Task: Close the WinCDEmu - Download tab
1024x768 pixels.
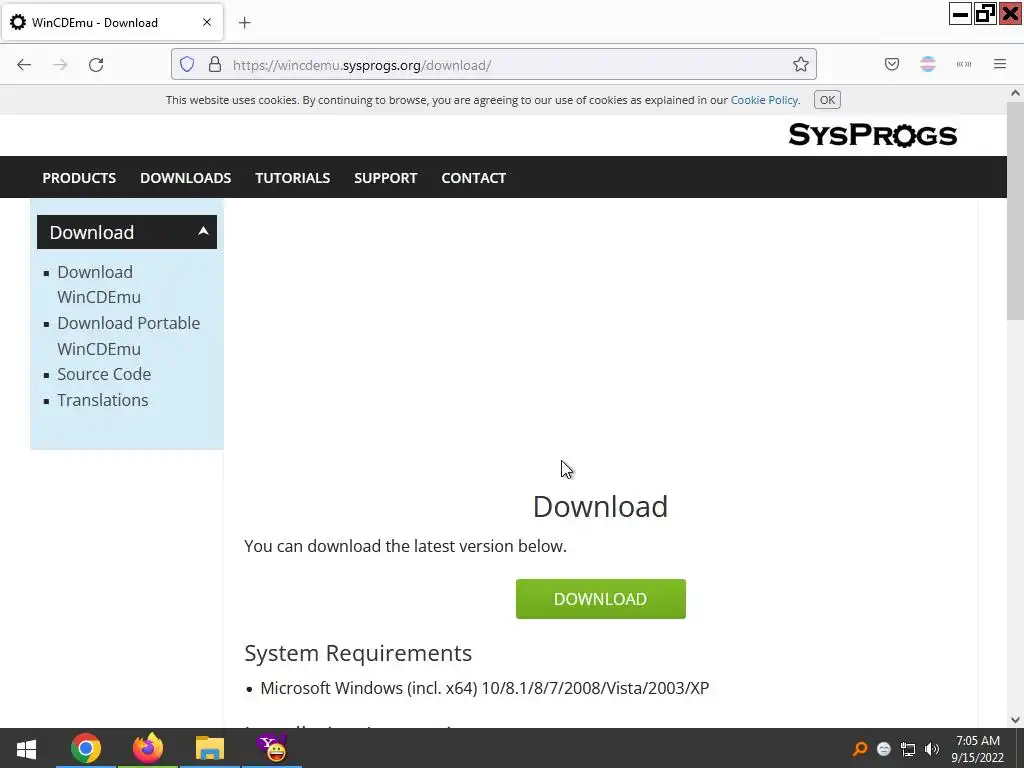Action: coord(207,22)
